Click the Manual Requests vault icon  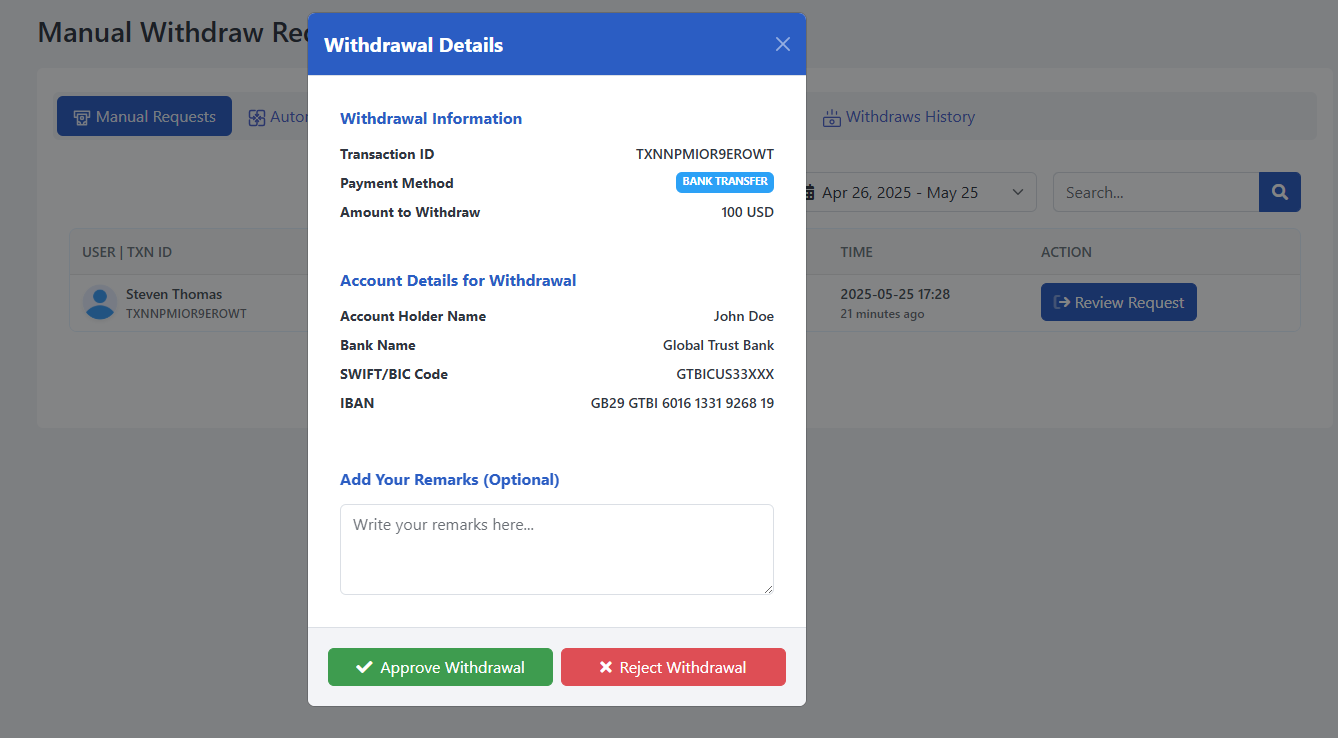pos(81,116)
